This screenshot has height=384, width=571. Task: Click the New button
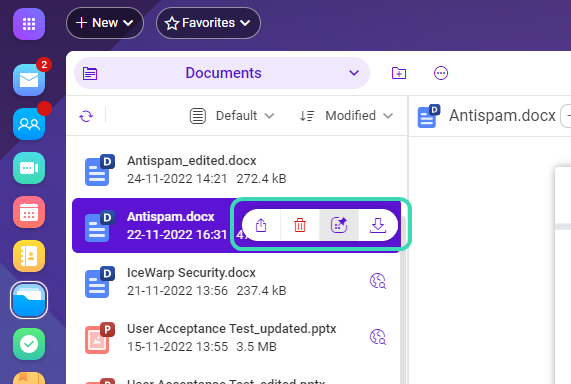tap(105, 23)
